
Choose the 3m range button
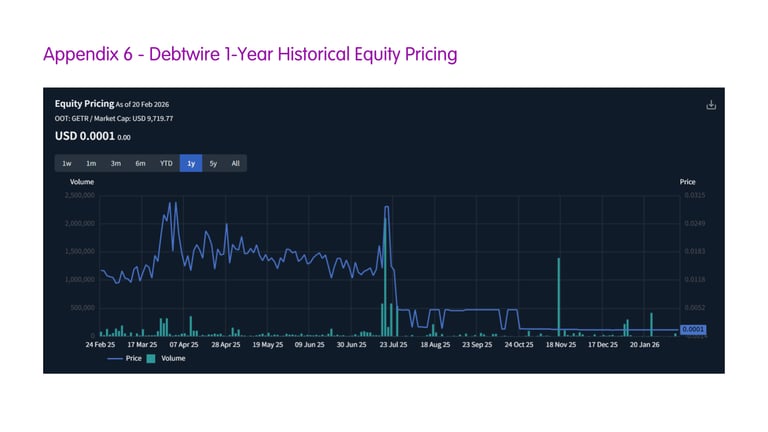click(116, 163)
